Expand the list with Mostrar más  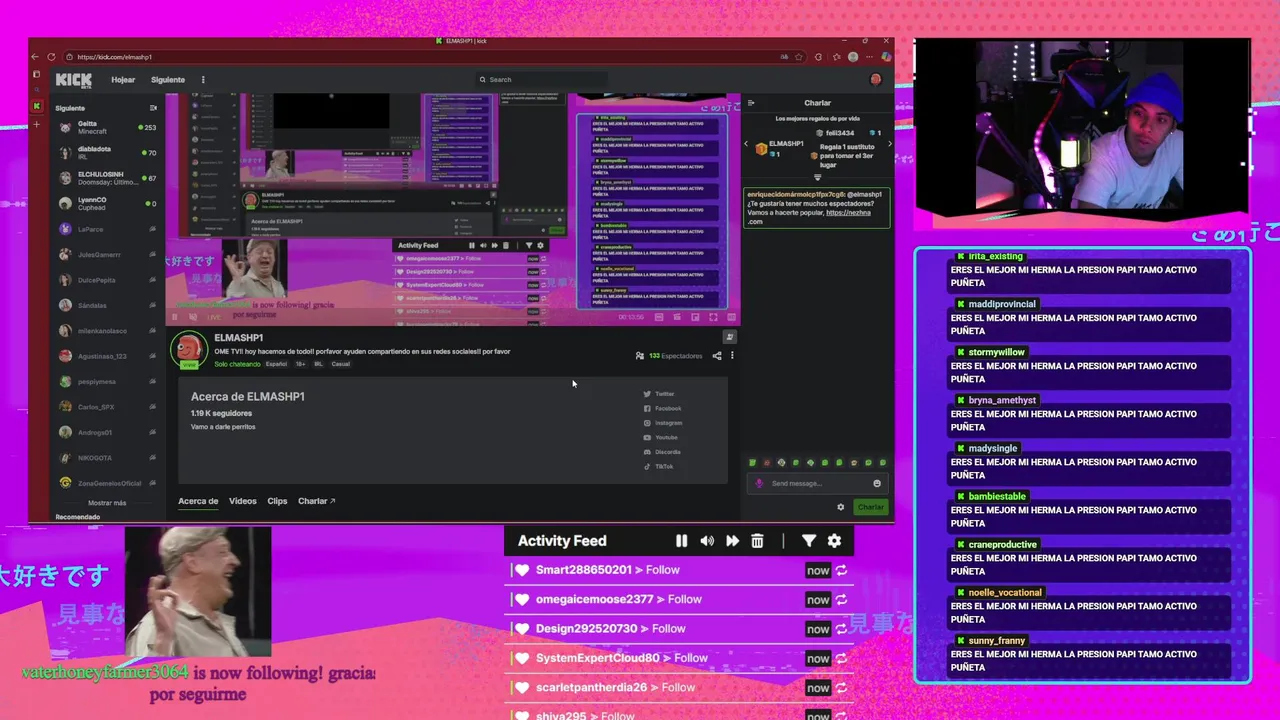(x=107, y=503)
